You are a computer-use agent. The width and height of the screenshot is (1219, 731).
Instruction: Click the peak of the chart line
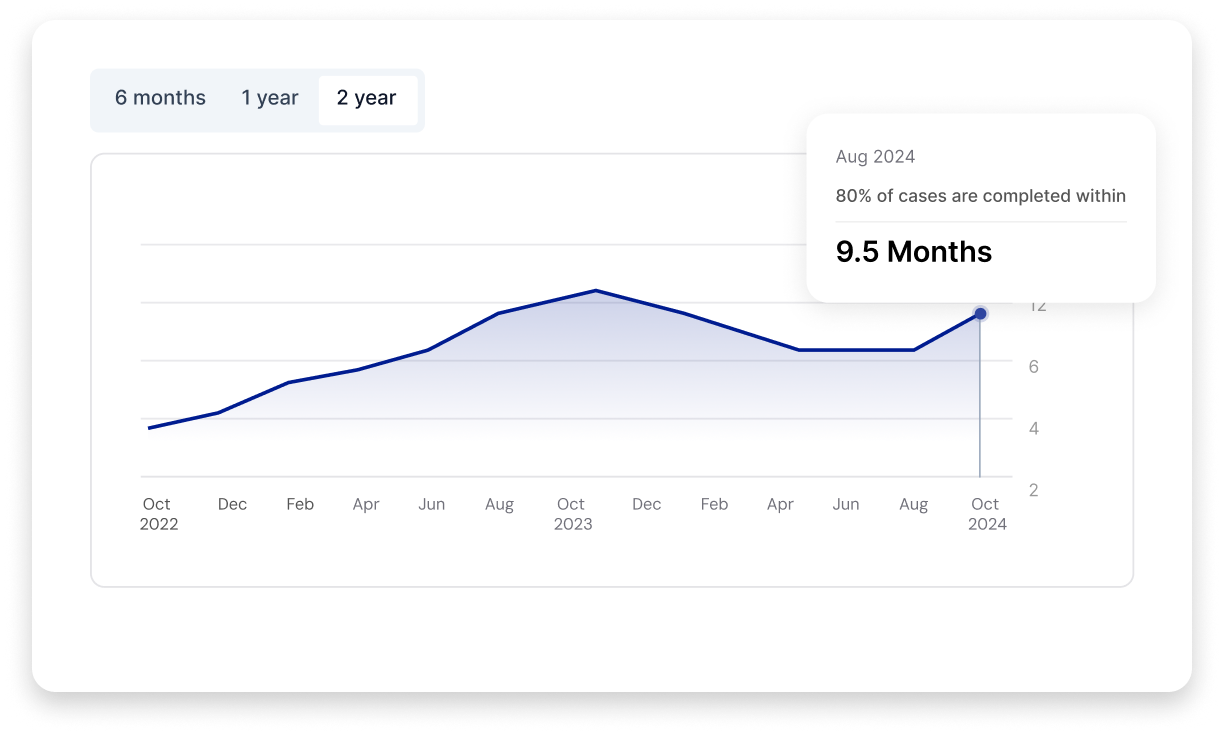click(x=596, y=291)
